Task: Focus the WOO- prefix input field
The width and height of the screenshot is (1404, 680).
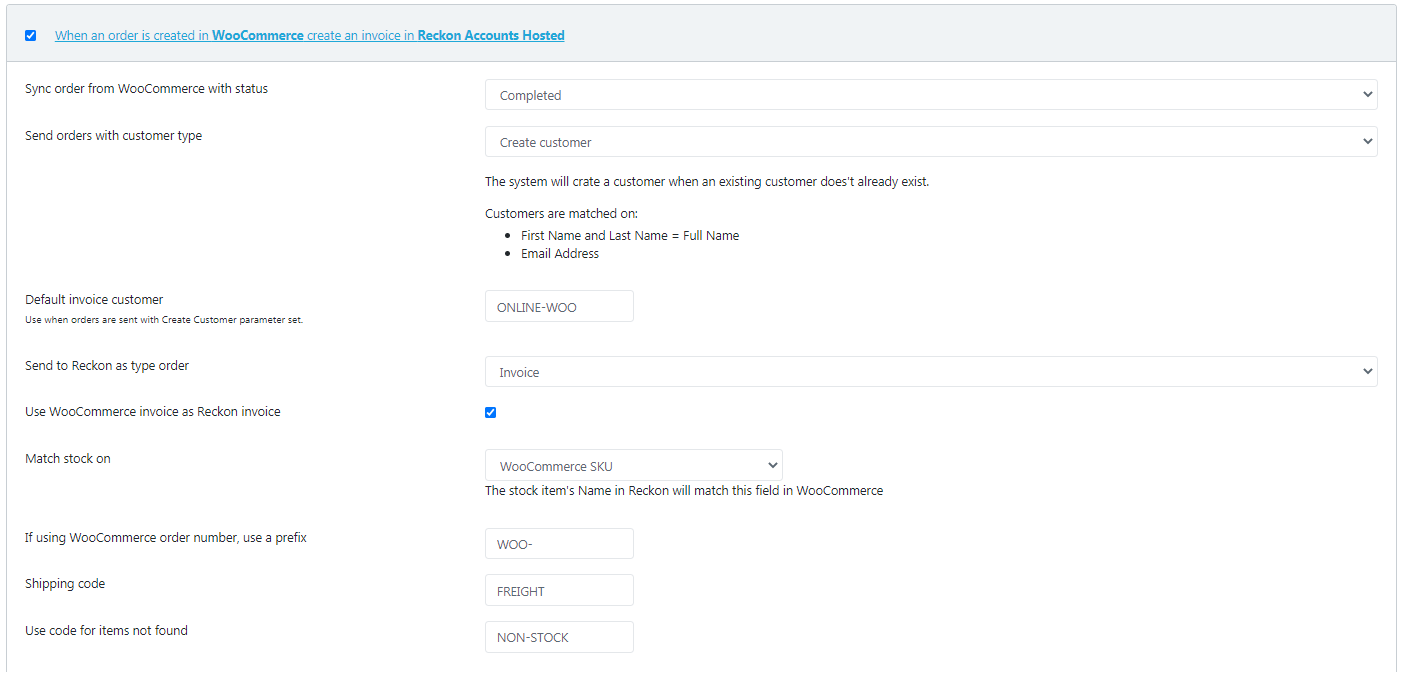Action: tap(559, 544)
